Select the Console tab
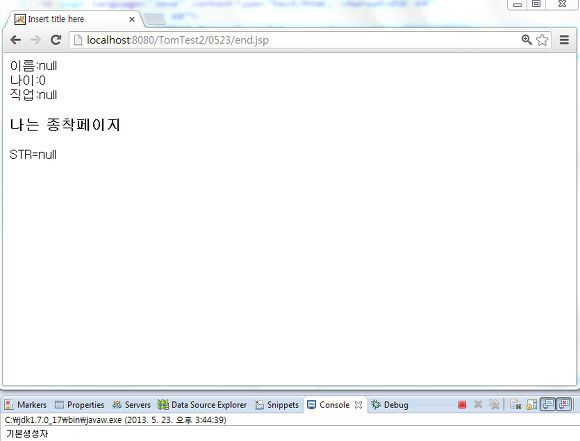This screenshot has width=580, height=441. tap(328, 405)
